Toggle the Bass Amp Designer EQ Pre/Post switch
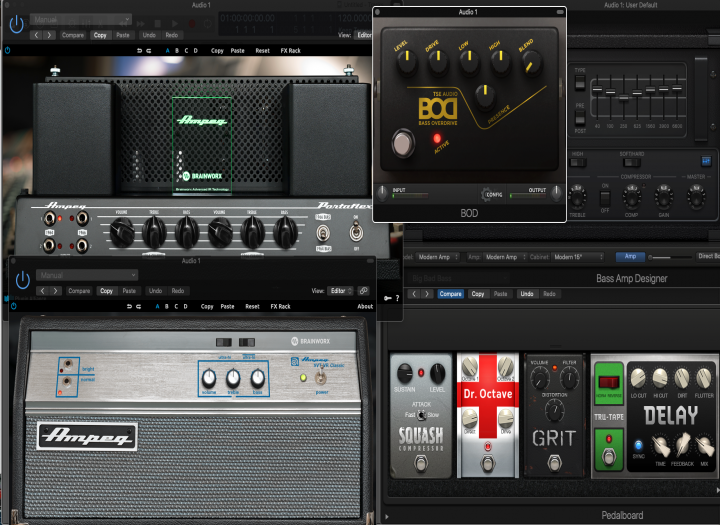Image resolution: width=720 pixels, height=525 pixels. coord(580,118)
